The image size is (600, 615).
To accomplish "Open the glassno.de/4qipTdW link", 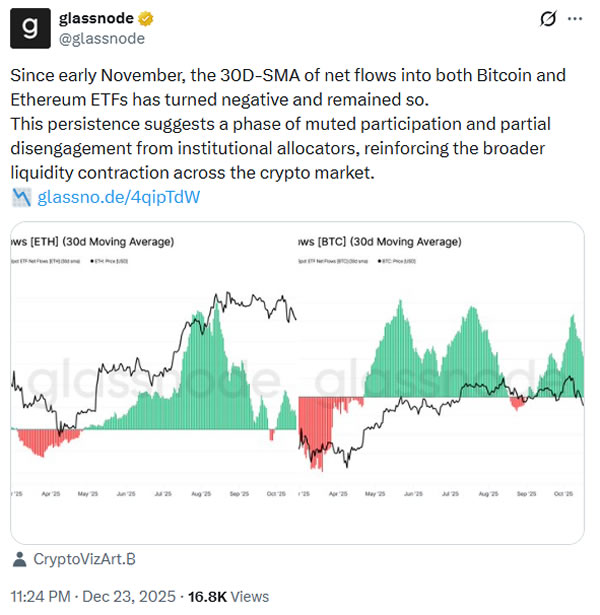I will [119, 196].
